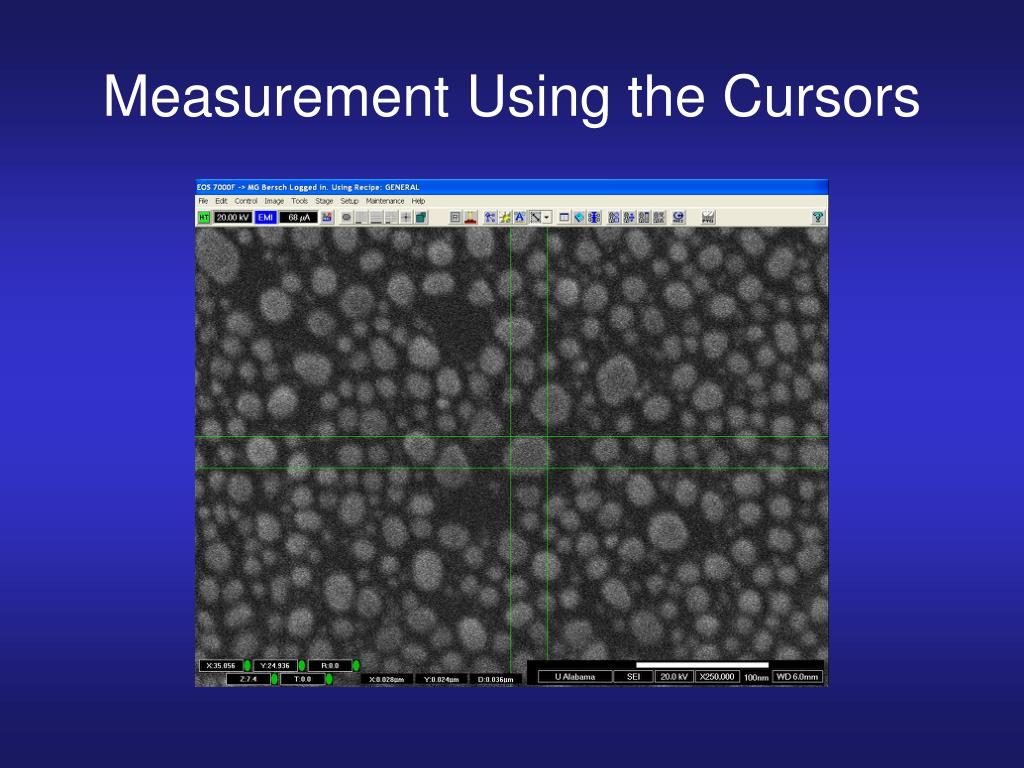Click the third icon in the four-icon group
Viewport: 1024px width, 768px height.
point(644,217)
